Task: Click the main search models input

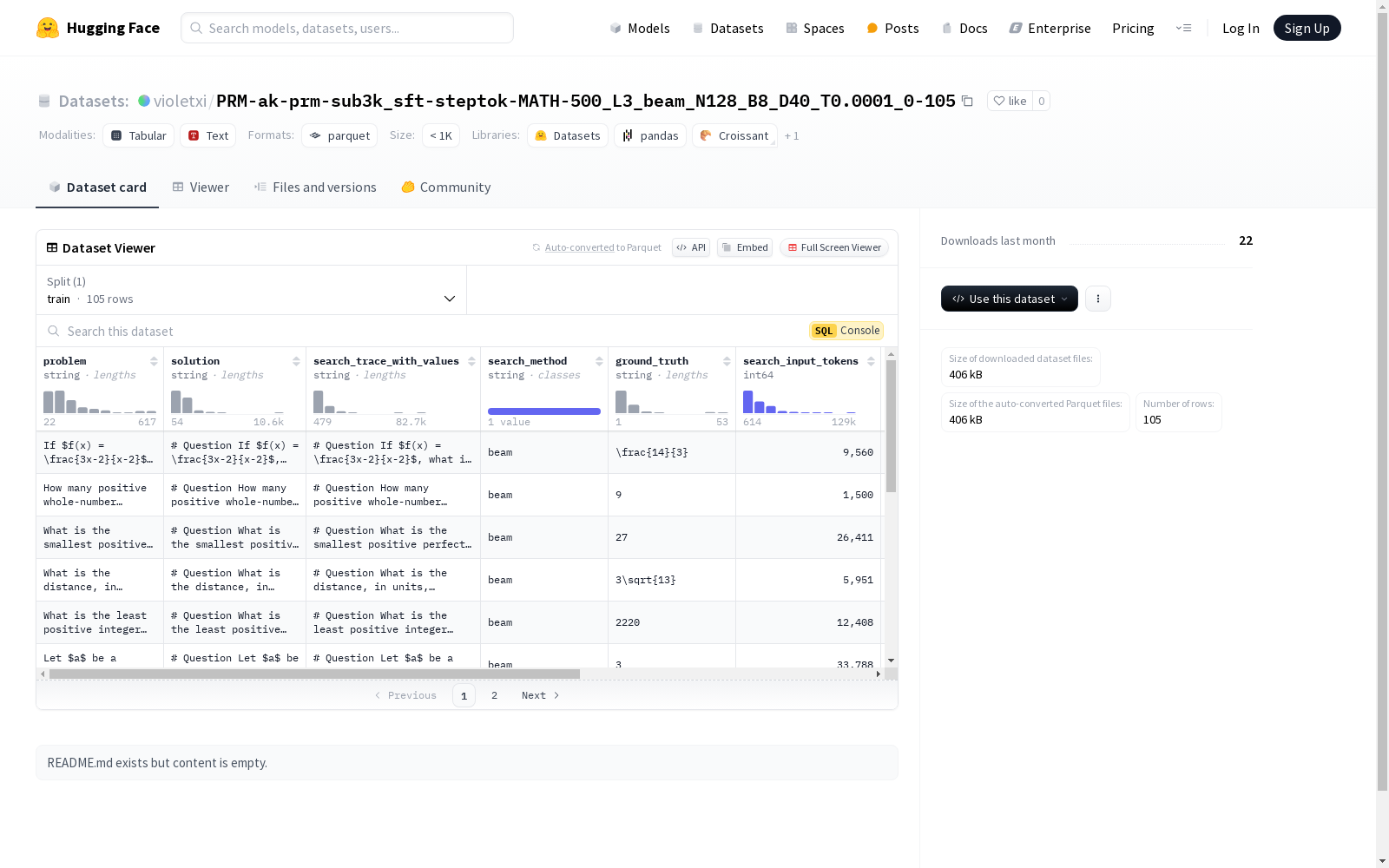Action: pos(347,28)
